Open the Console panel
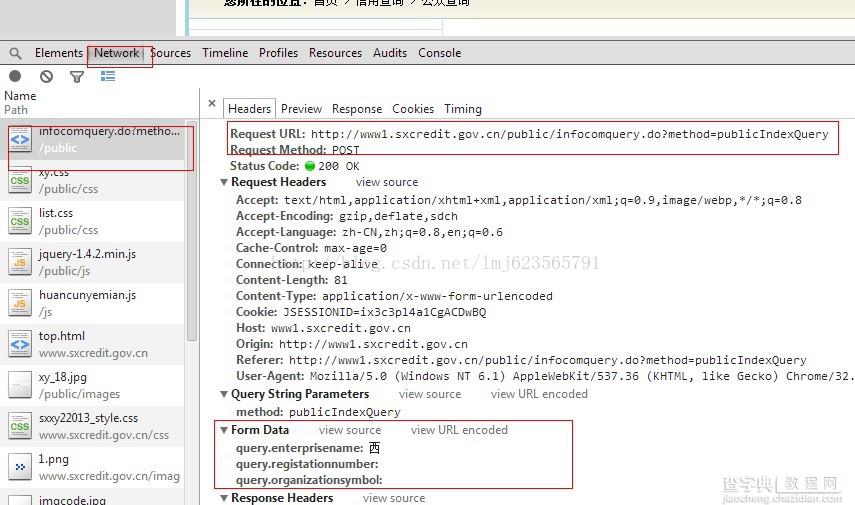 click(x=439, y=53)
